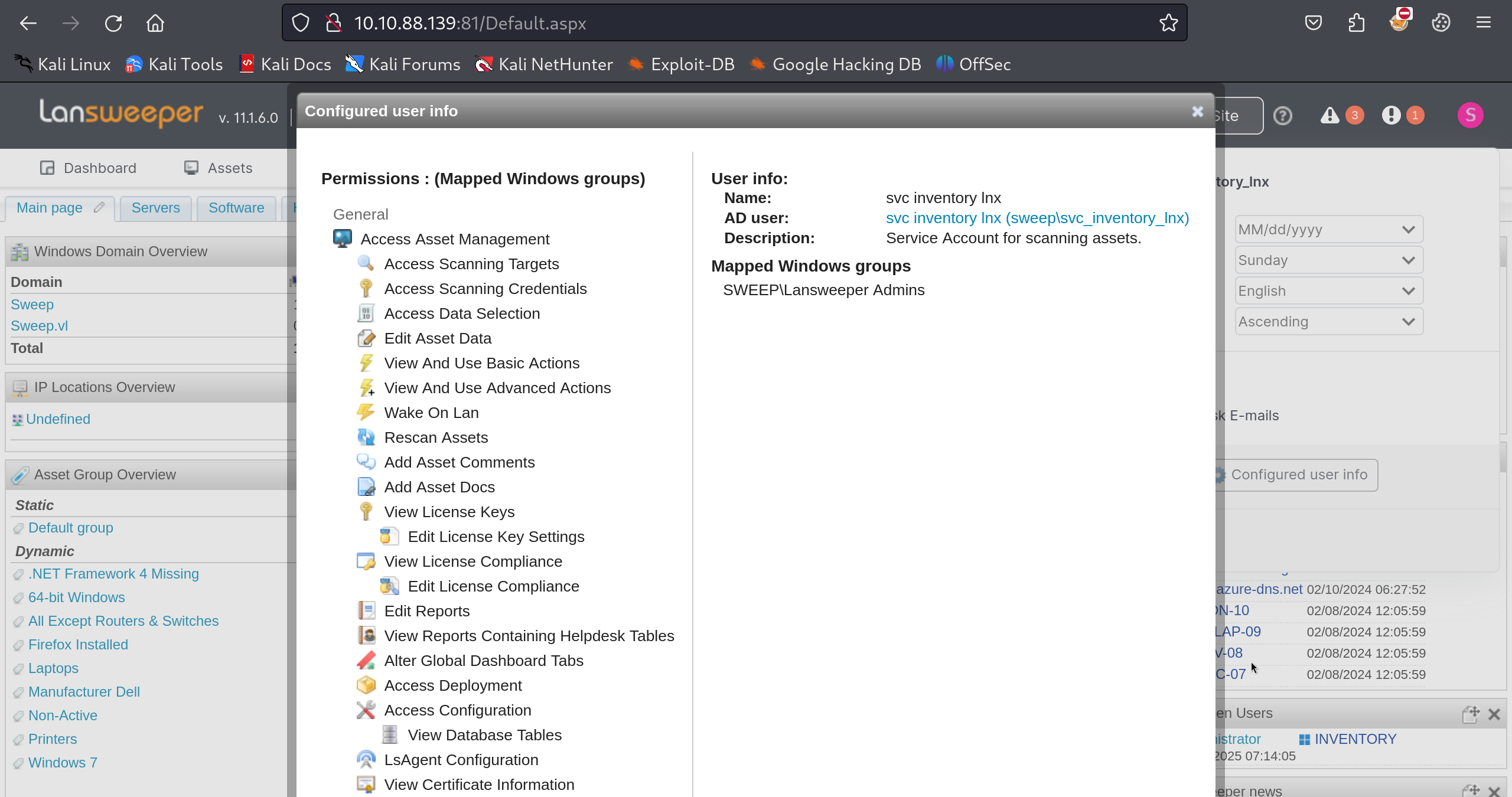Close the Users widget with the X icon
The width and height of the screenshot is (1512, 797).
click(x=1494, y=714)
